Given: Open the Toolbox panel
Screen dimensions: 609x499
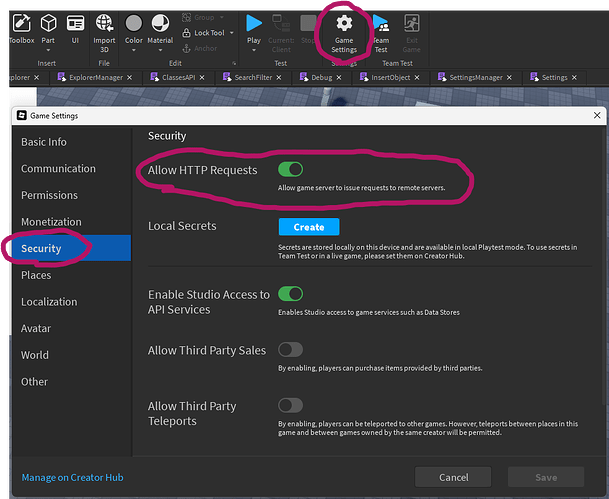Looking at the screenshot, I should (21, 28).
